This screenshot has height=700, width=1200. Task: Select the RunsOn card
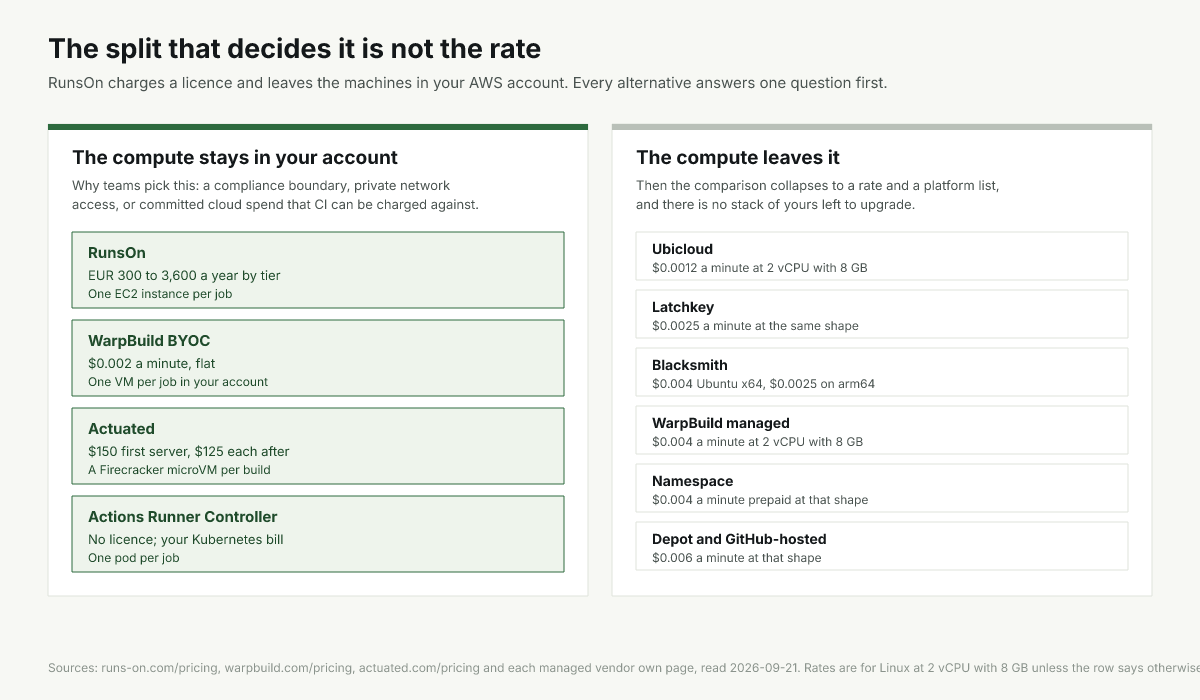[318, 270]
